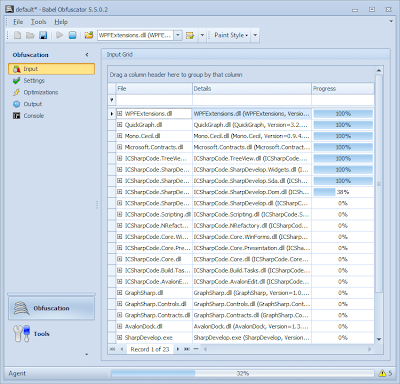Open the File menu

18,22
